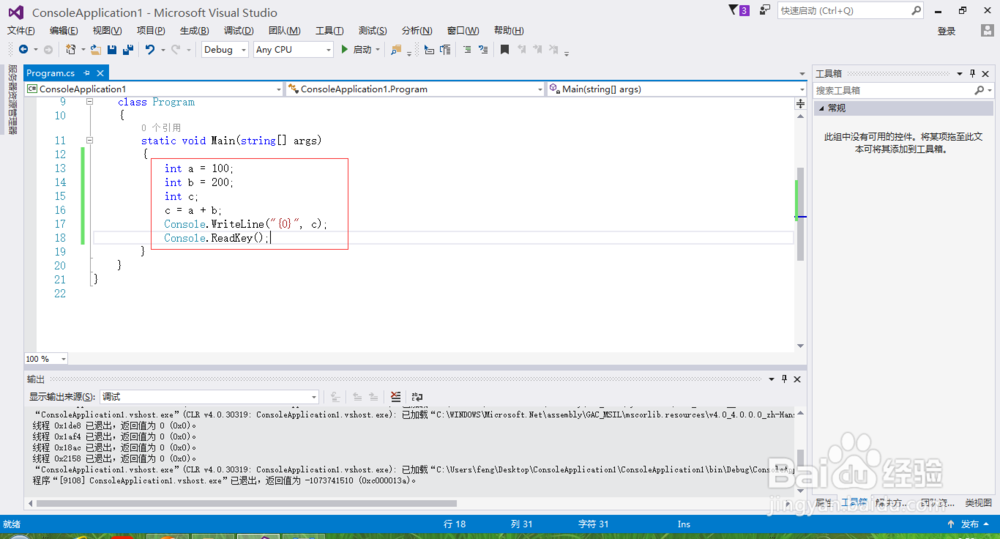Screen dimensions: 1000x539
Task: Click the Open File folder icon
Action: pyautogui.click(x=96, y=49)
